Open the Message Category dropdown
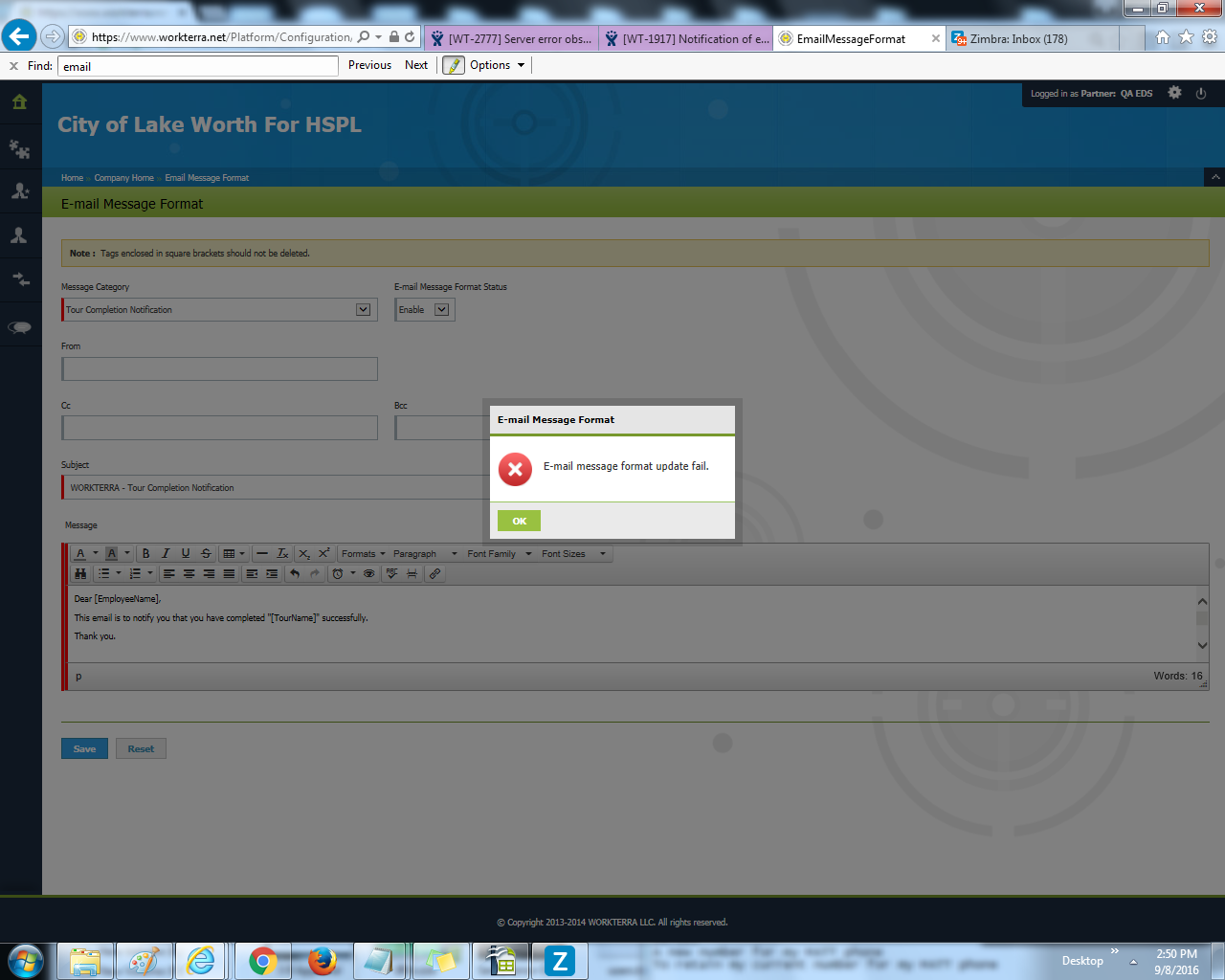 (363, 310)
